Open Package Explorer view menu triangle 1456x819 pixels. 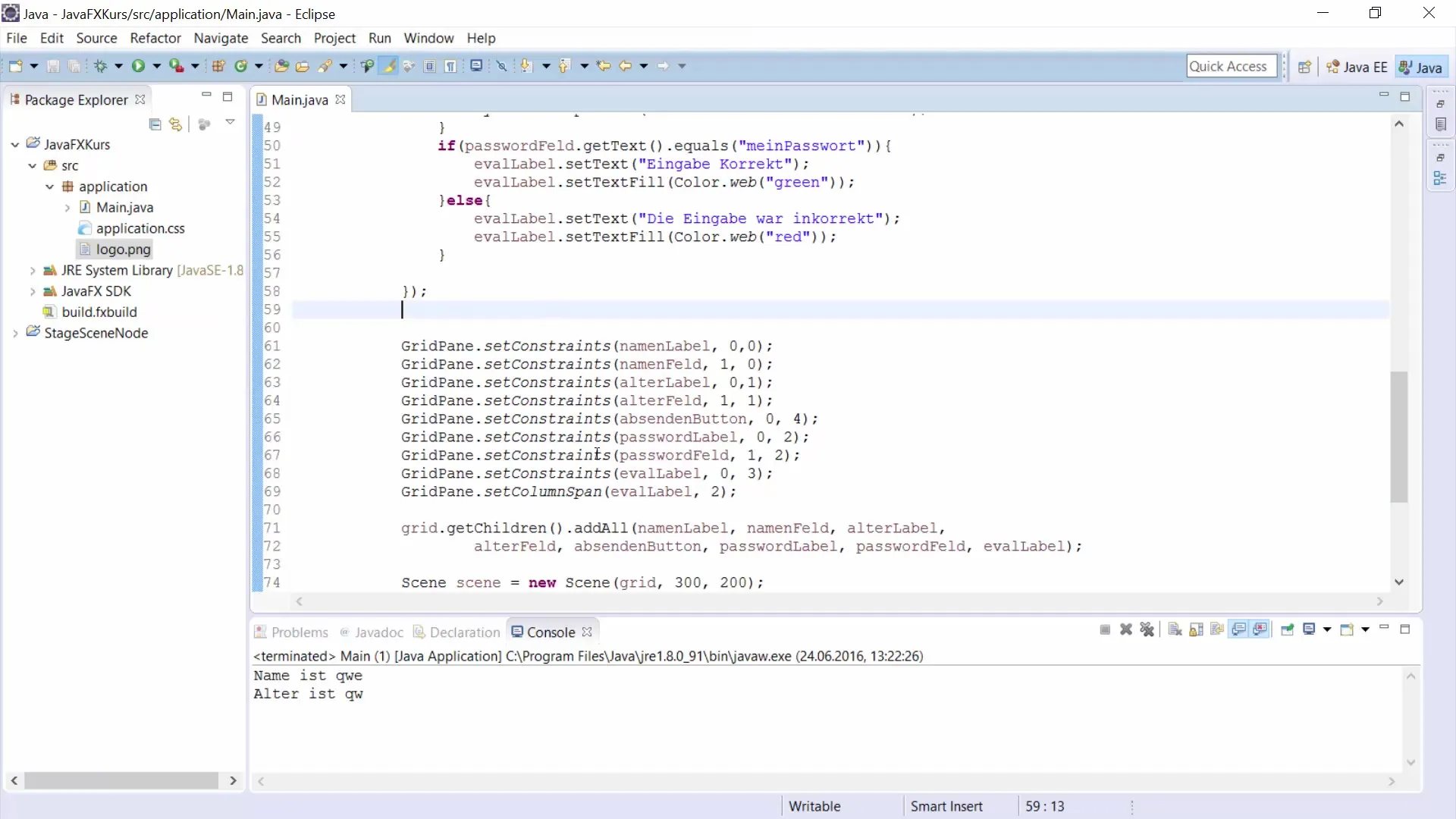click(x=230, y=122)
